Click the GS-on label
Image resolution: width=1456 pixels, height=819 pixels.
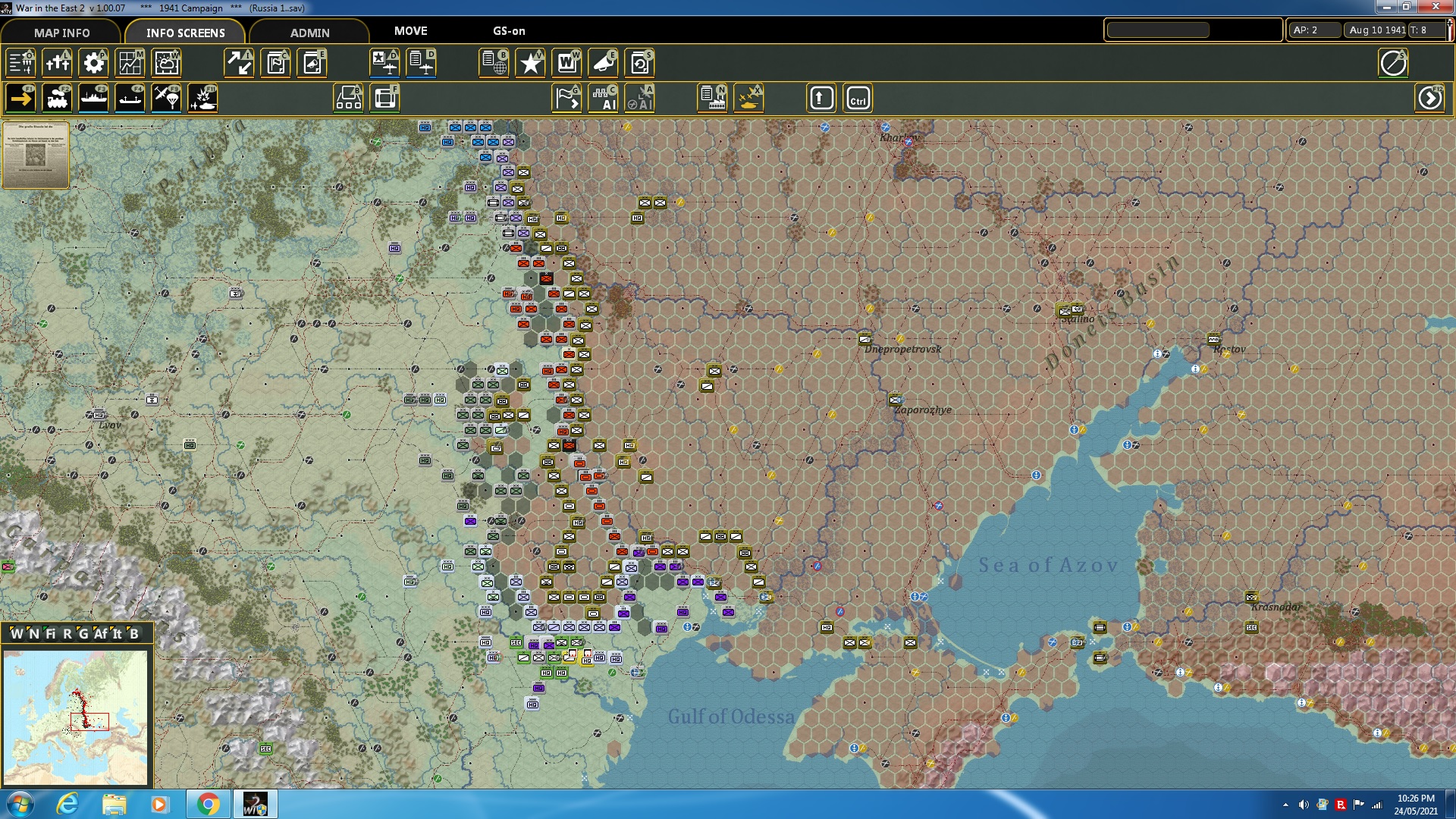pyautogui.click(x=509, y=31)
